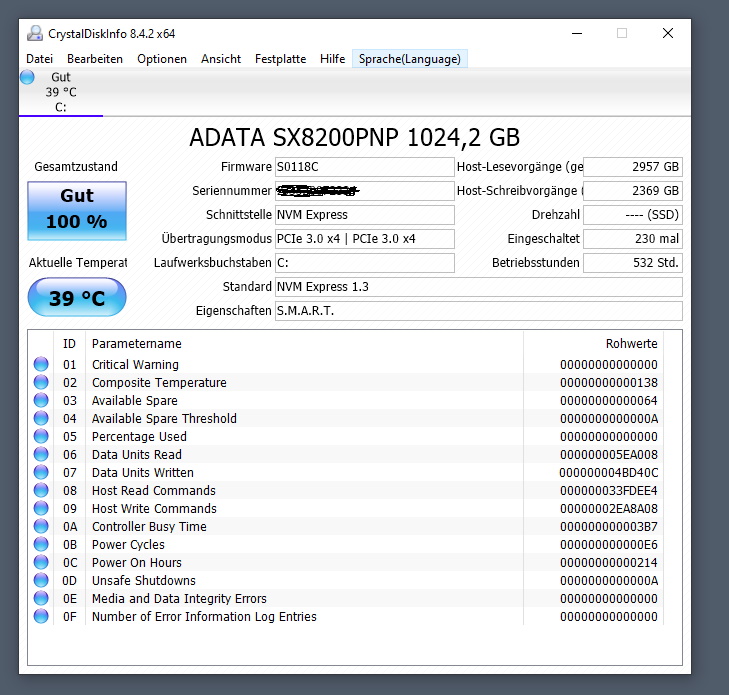The width and height of the screenshot is (729, 695).
Task: Click the status orb for Available Spare row 03
Action: (x=41, y=400)
